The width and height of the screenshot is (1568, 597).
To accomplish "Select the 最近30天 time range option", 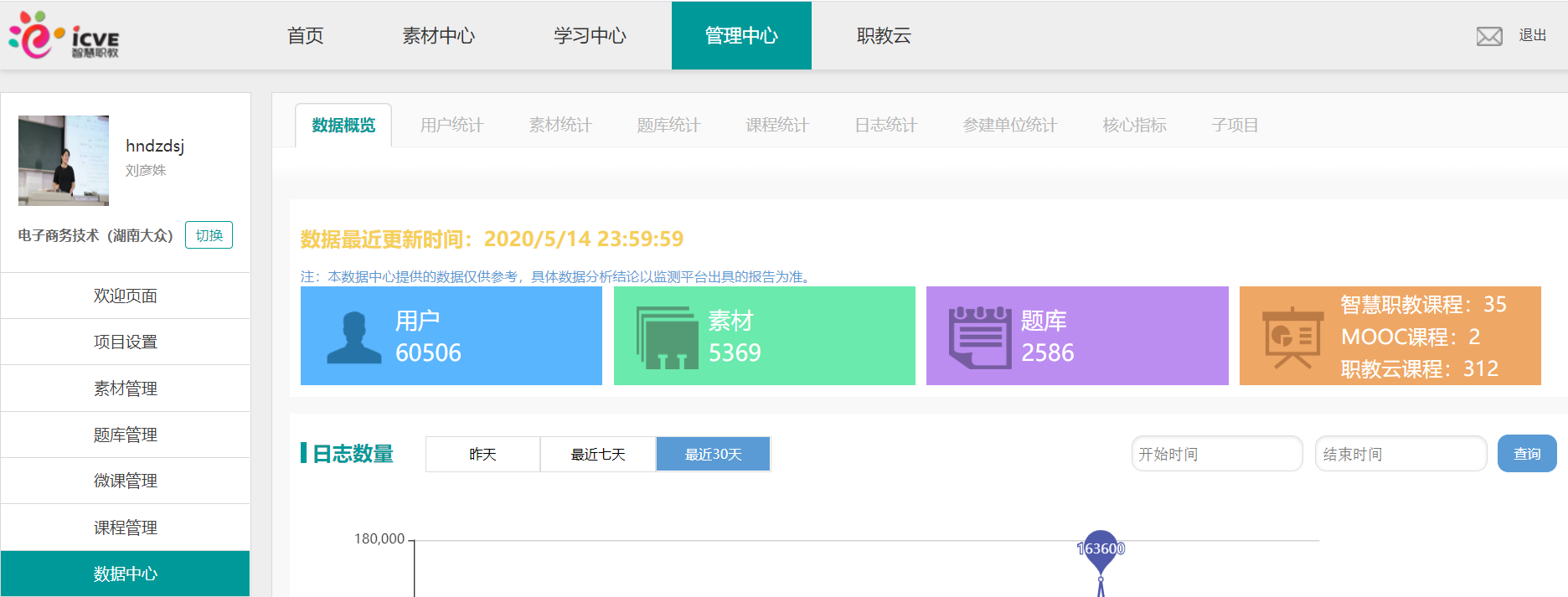I will [x=713, y=454].
